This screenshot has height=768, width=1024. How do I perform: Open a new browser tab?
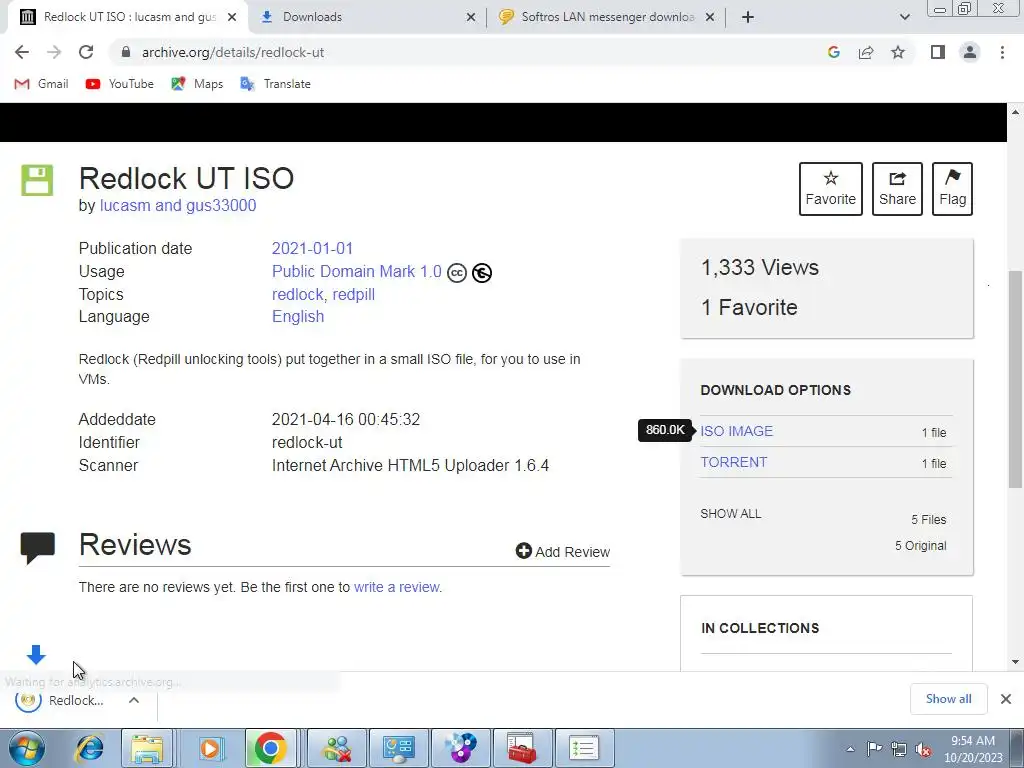point(748,17)
